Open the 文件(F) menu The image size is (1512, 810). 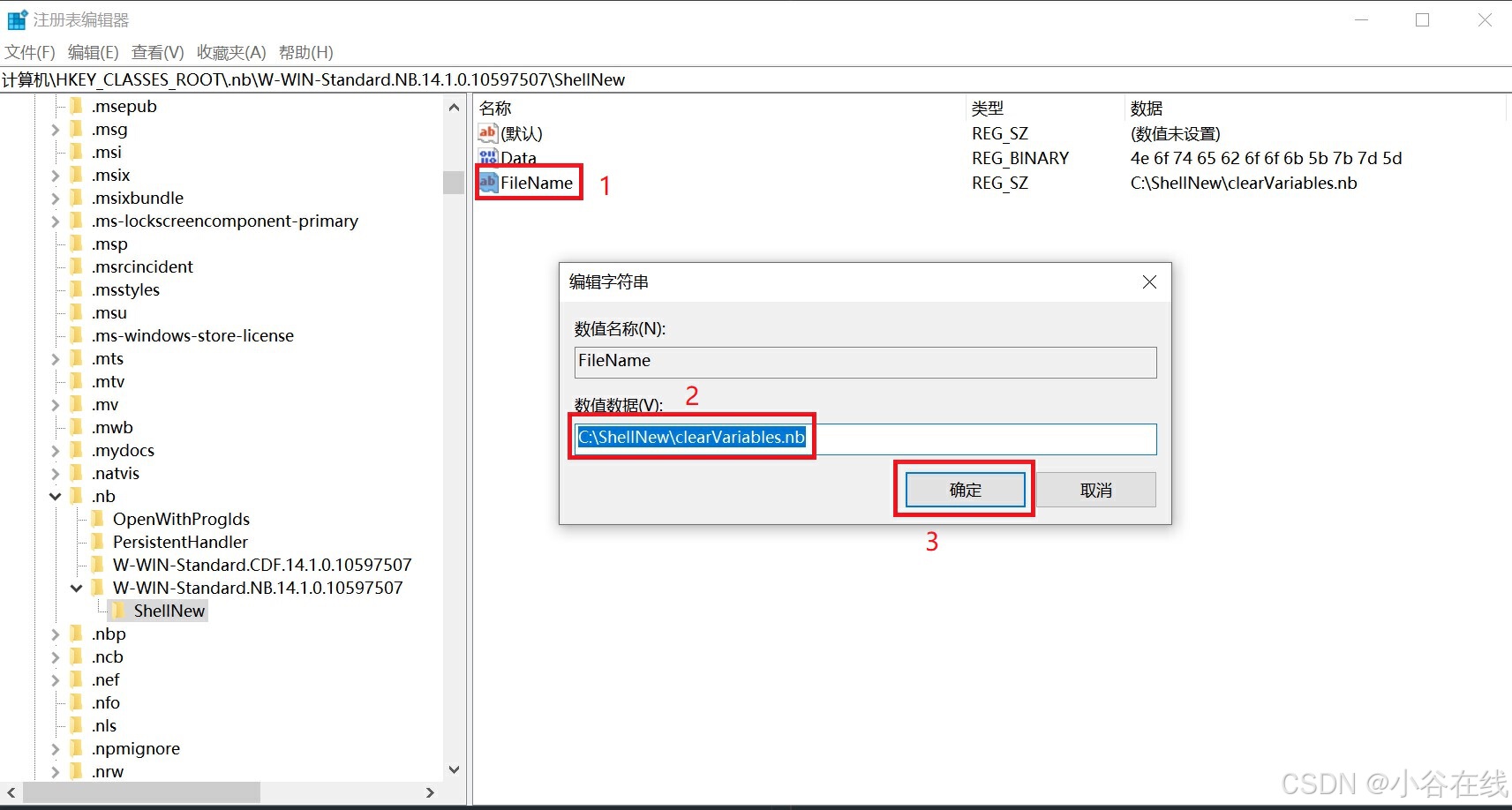(x=30, y=52)
